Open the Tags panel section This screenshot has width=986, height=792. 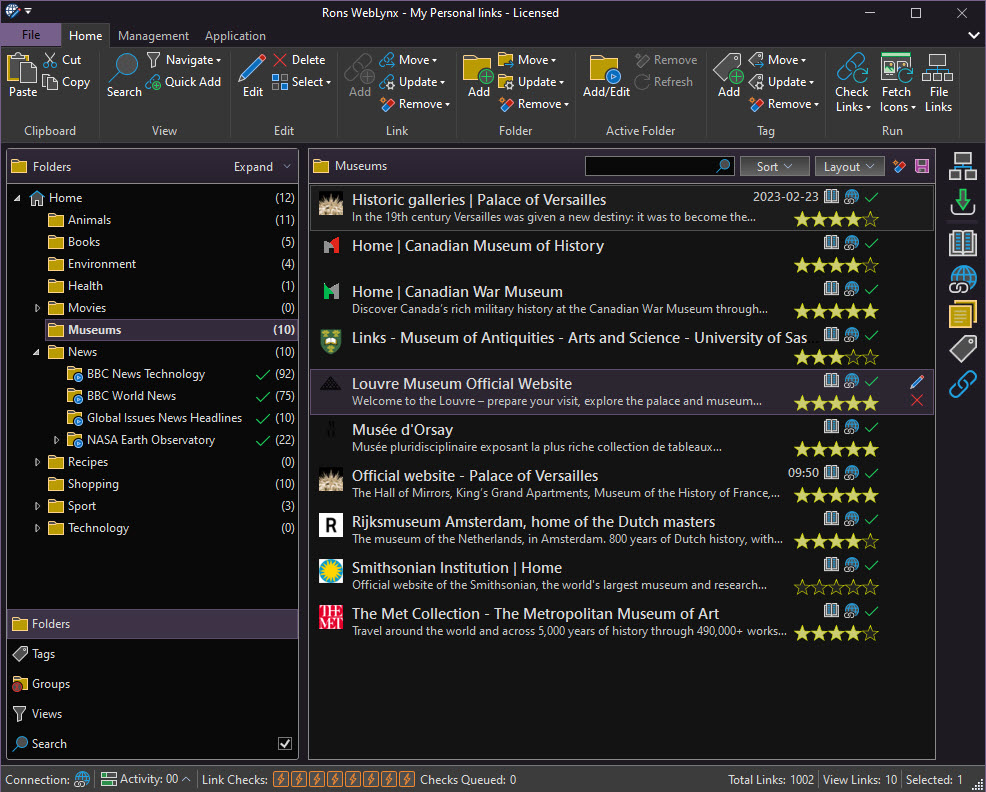click(44, 654)
